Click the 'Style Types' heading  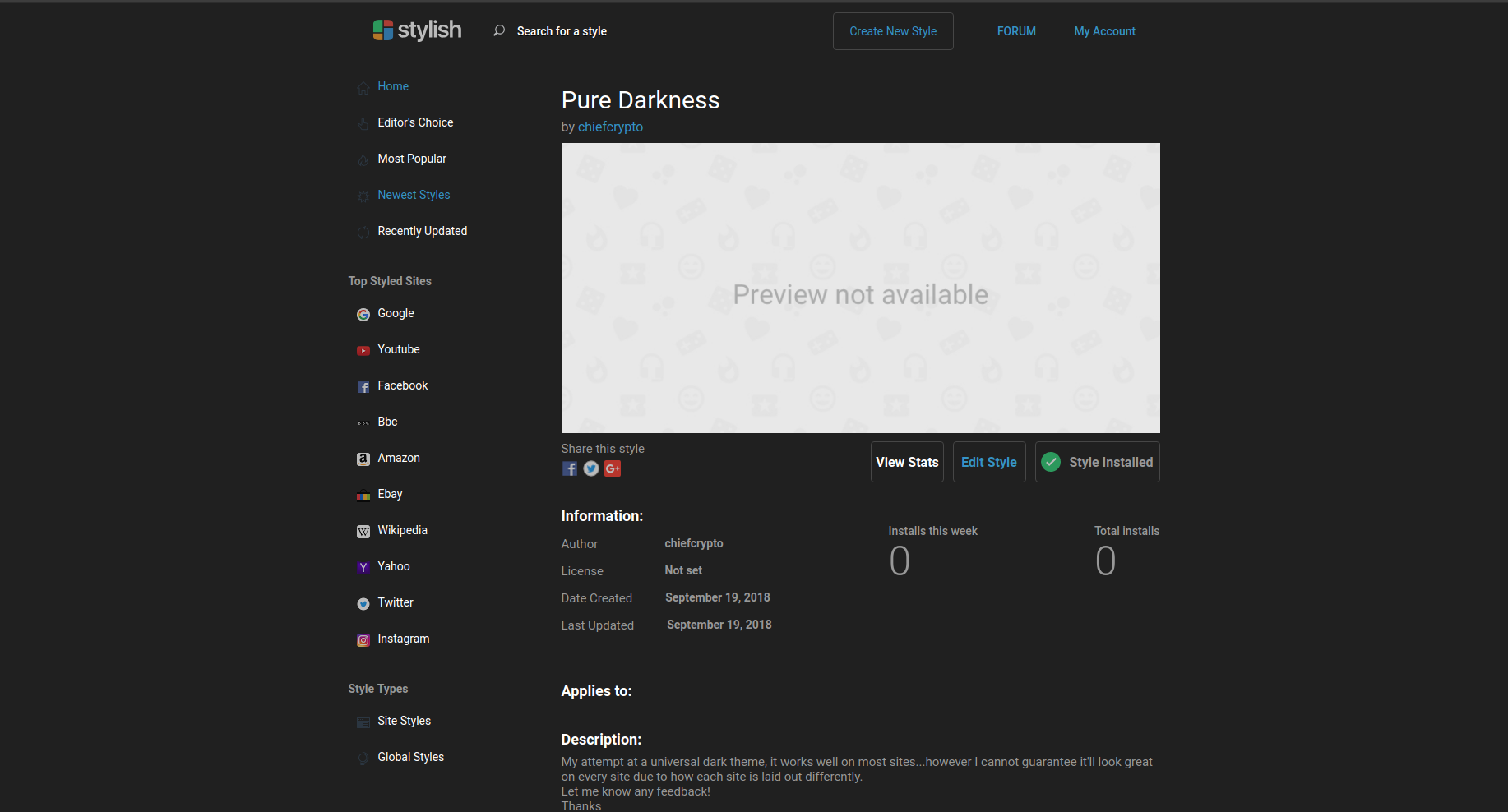pyautogui.click(x=378, y=689)
